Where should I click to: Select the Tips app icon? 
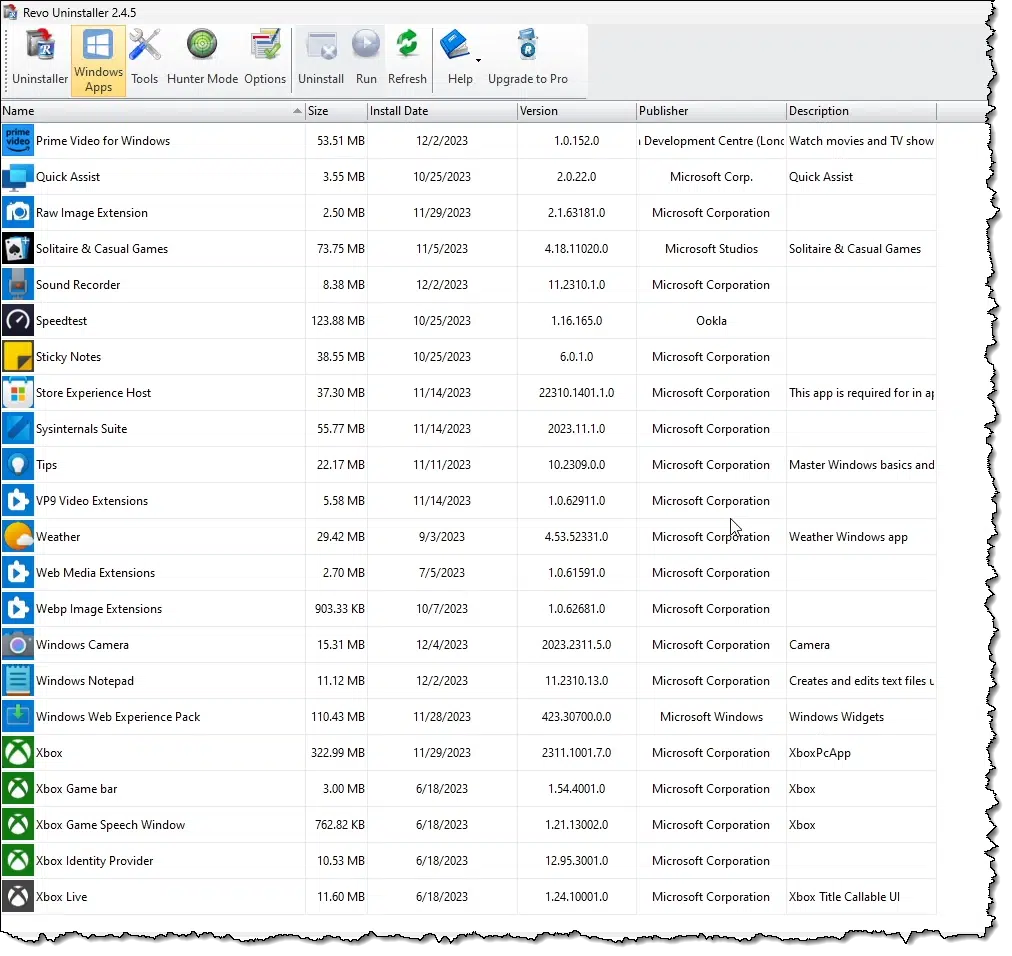18,465
